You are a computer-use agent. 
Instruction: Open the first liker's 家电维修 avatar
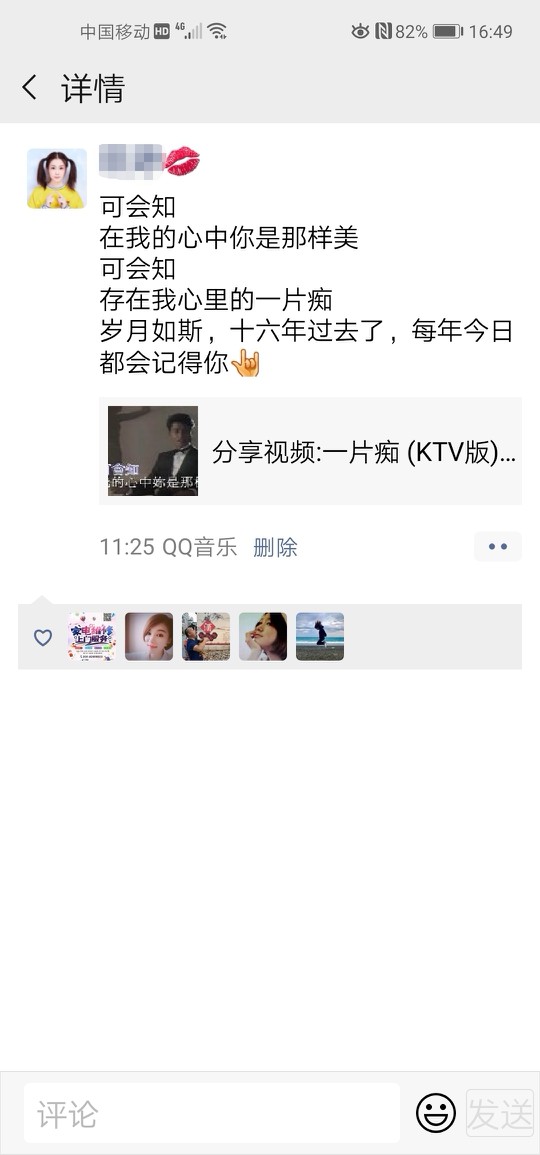pyautogui.click(x=92, y=636)
